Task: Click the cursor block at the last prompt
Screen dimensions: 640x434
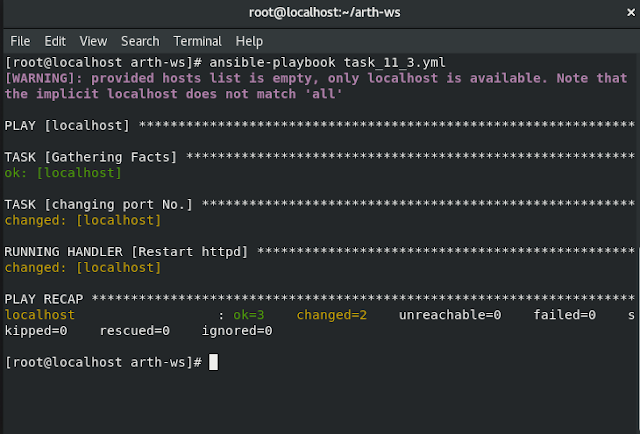Action: 213,362
